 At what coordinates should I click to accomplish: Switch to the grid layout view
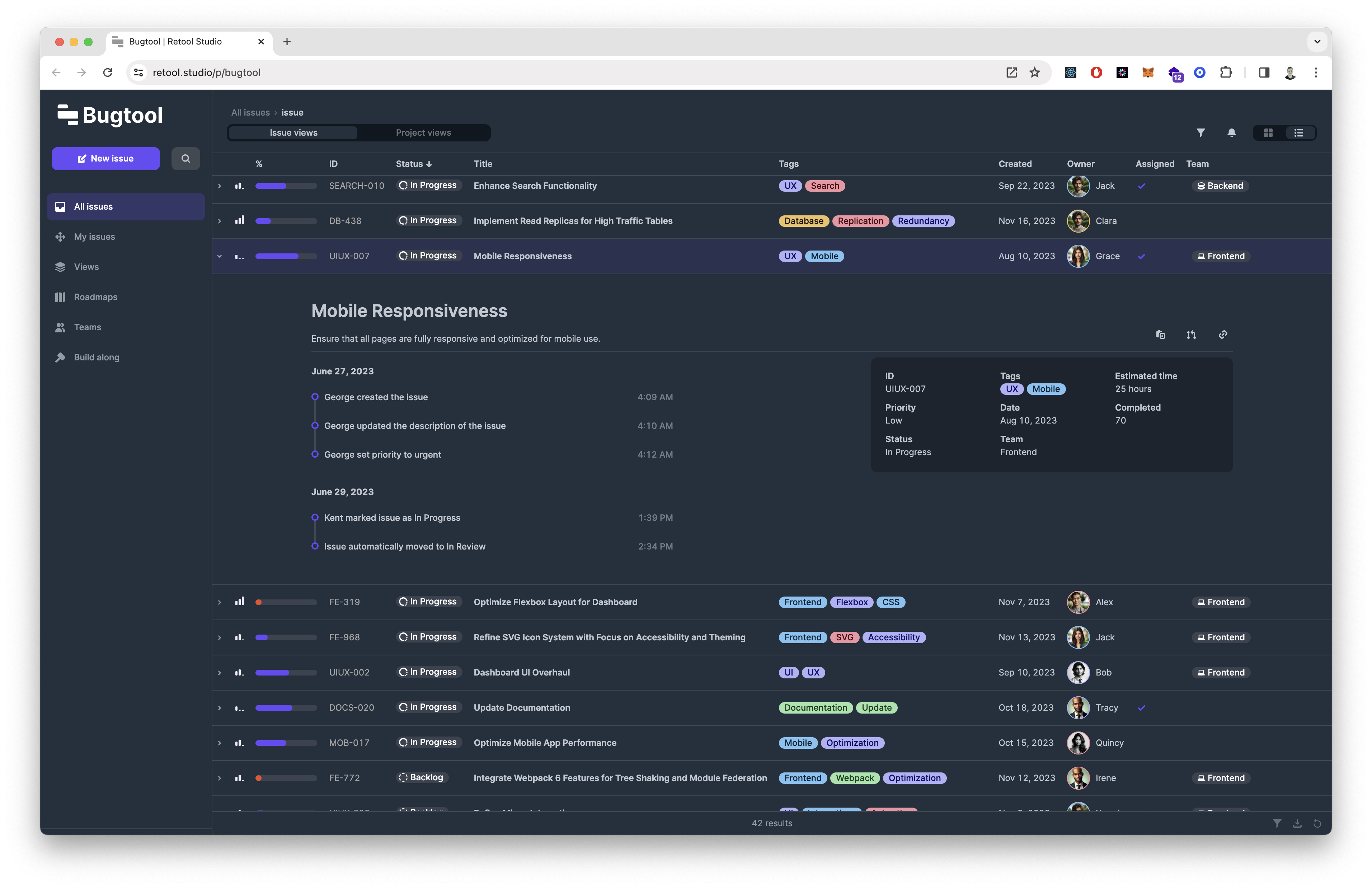(x=1268, y=132)
